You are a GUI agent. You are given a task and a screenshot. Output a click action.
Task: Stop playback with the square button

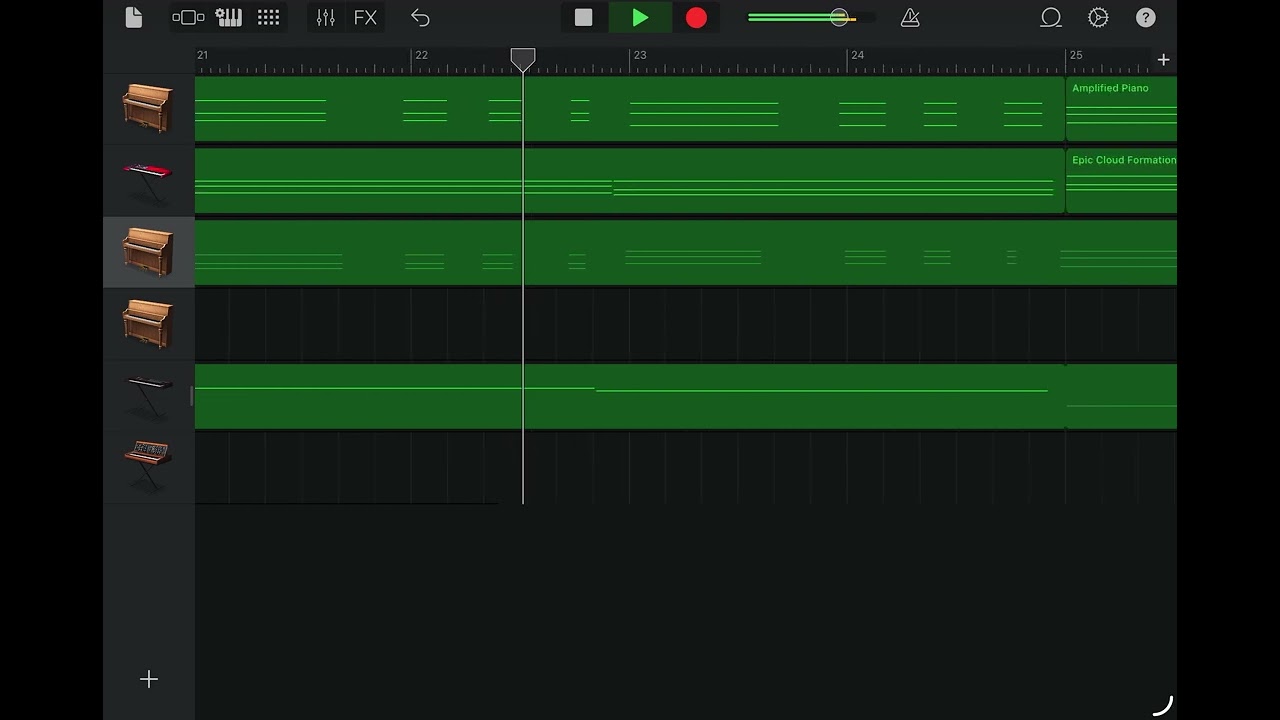coord(583,18)
